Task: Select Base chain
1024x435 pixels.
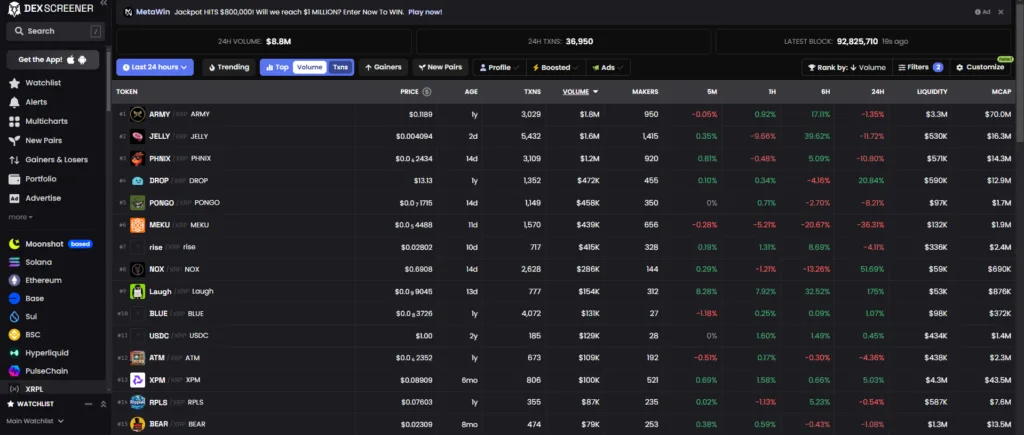Action: (x=35, y=298)
